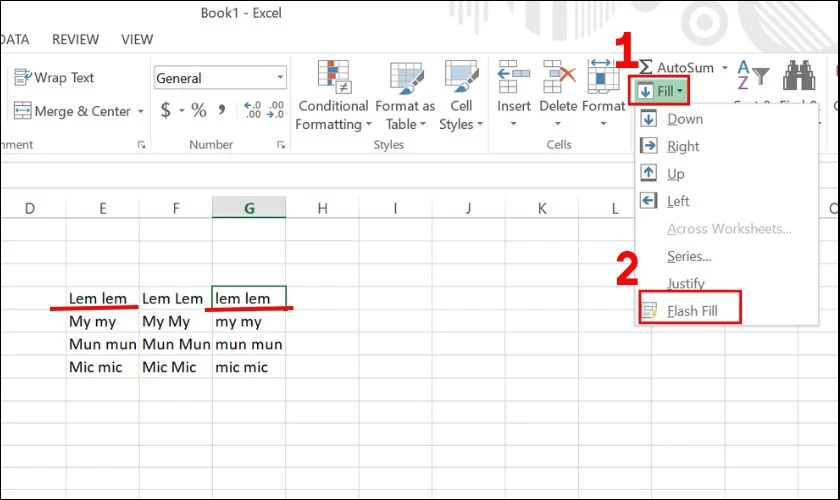The height and width of the screenshot is (500, 840).
Task: Select column G header
Action: [x=249, y=208]
